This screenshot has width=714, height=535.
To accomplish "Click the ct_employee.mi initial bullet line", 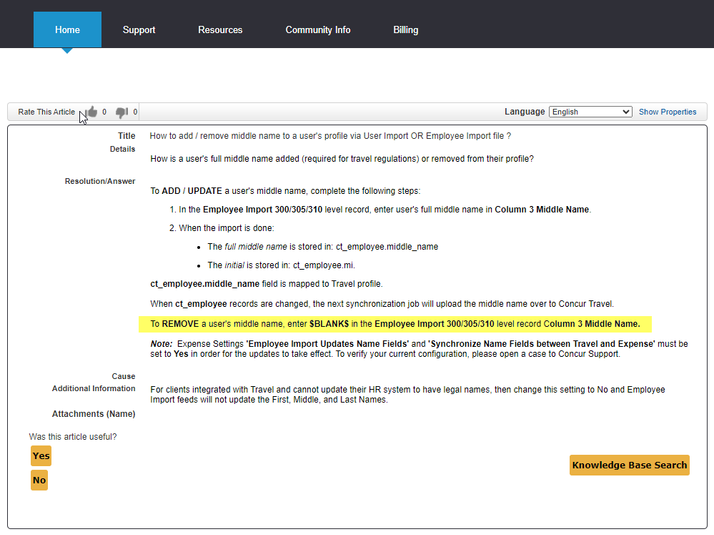I will 281,265.
